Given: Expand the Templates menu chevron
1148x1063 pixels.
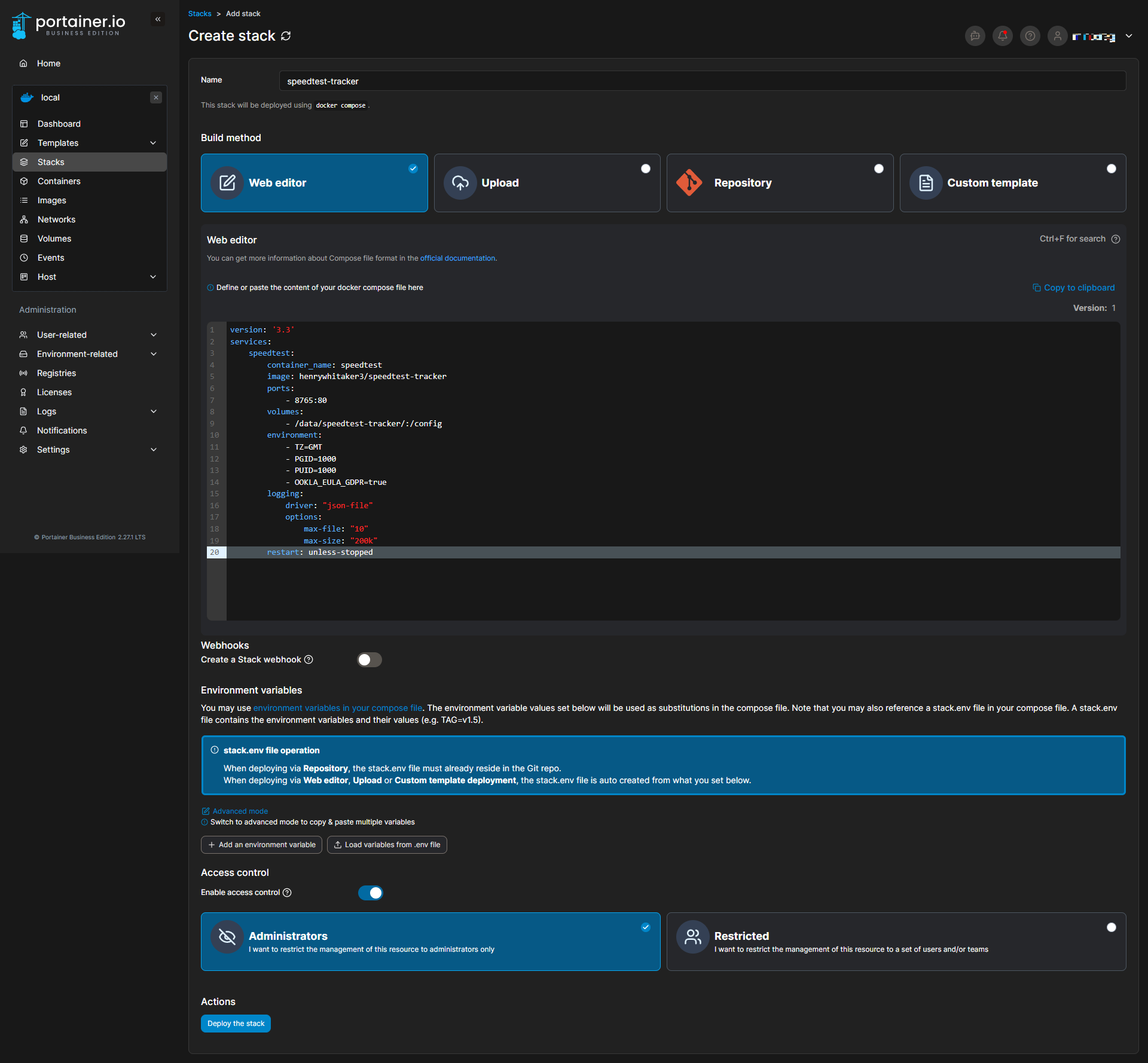Looking at the screenshot, I should 153,143.
